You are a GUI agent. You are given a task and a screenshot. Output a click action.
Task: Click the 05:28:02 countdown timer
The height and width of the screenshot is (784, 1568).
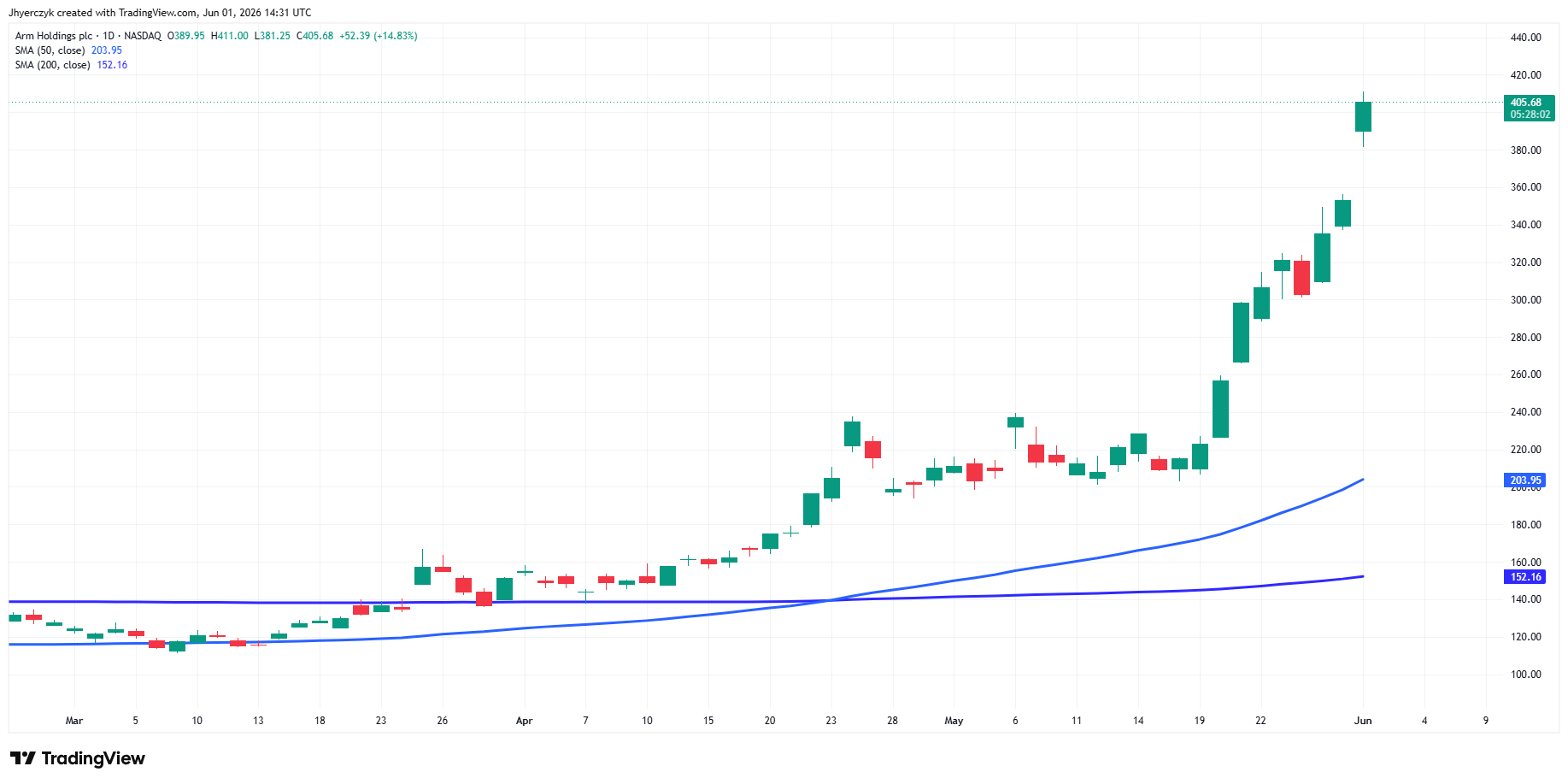click(x=1530, y=115)
